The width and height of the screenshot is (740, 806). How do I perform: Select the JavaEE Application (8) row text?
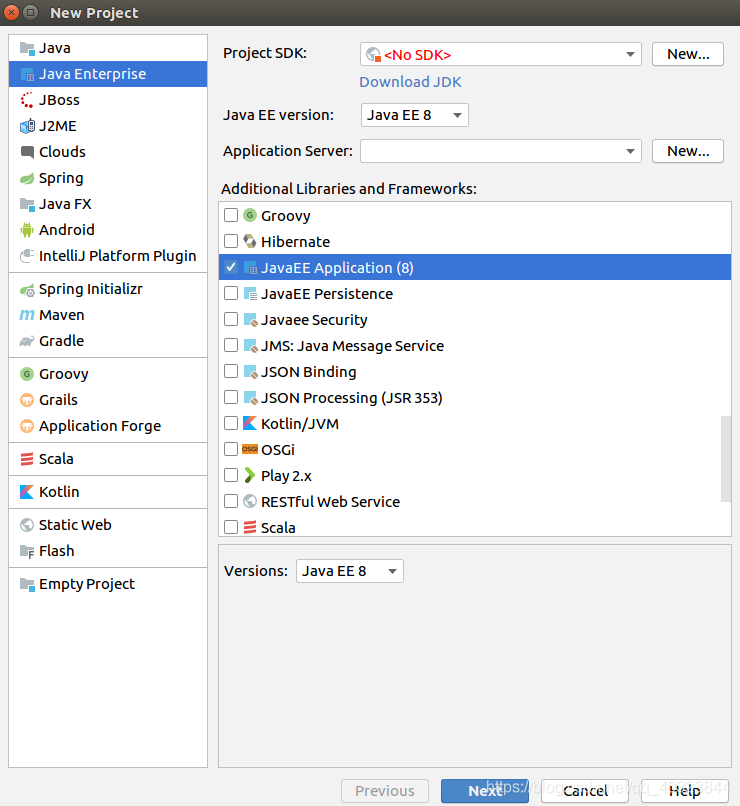[337, 268]
